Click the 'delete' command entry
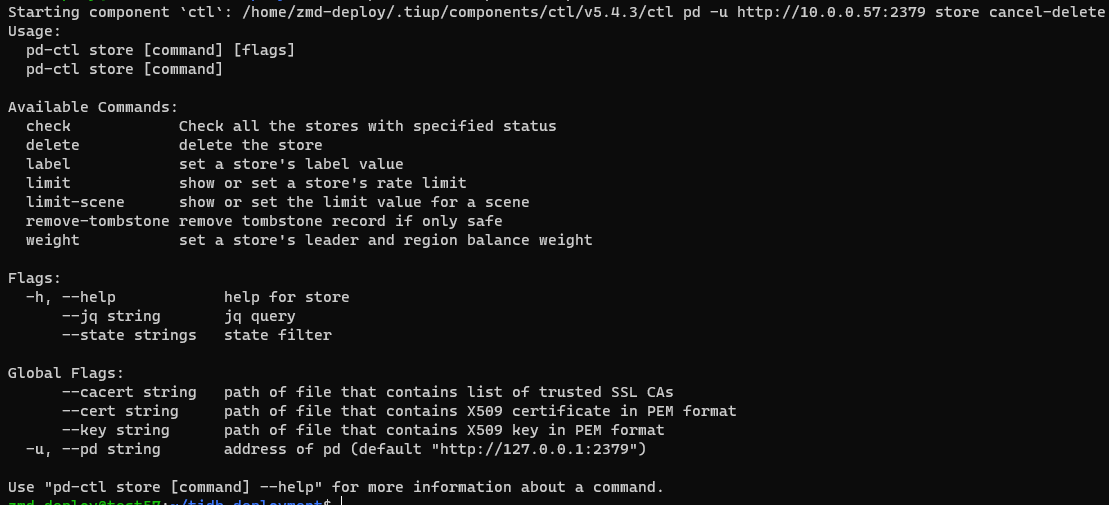The image size is (1109, 505). tap(52, 145)
